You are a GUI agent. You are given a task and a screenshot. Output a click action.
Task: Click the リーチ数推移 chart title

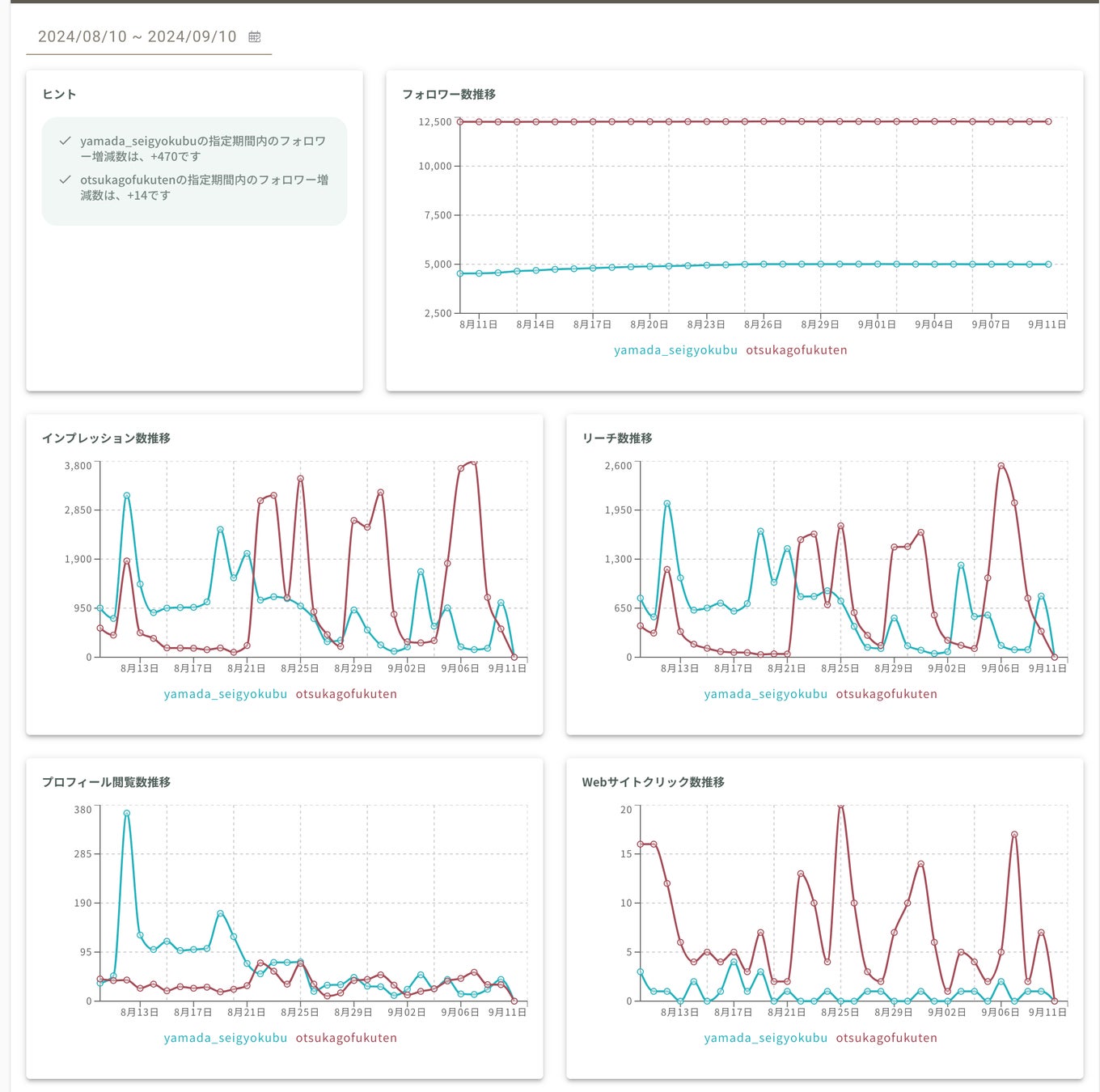(x=617, y=438)
